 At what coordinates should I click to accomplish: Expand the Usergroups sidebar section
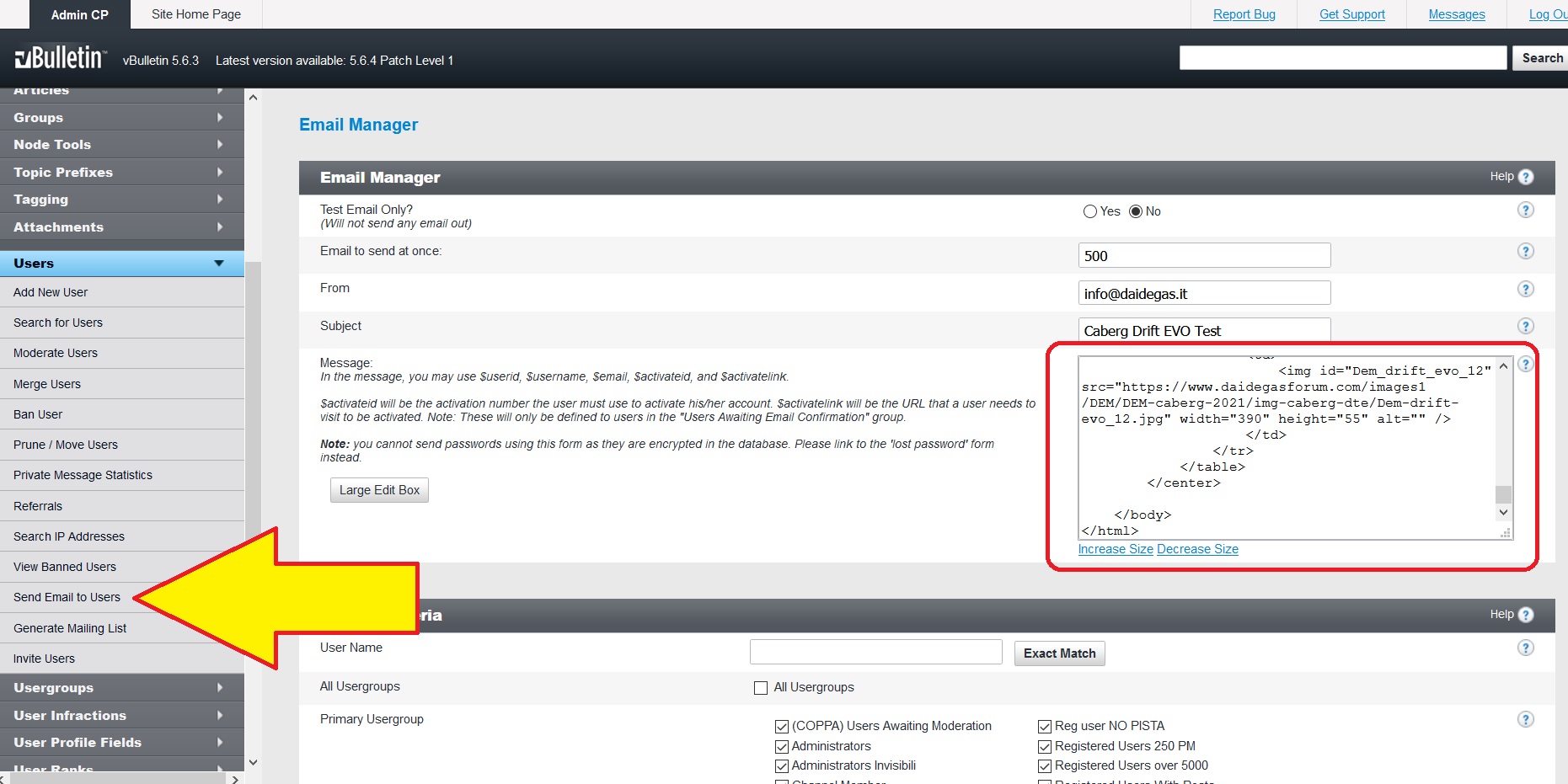click(x=122, y=688)
